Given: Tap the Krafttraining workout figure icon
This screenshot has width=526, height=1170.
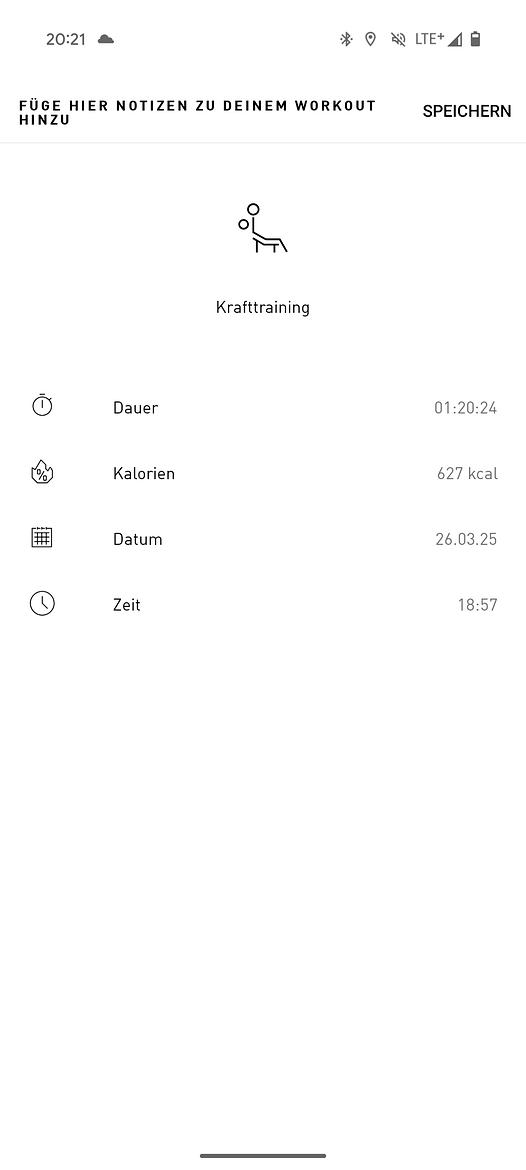Looking at the screenshot, I should coord(263,228).
